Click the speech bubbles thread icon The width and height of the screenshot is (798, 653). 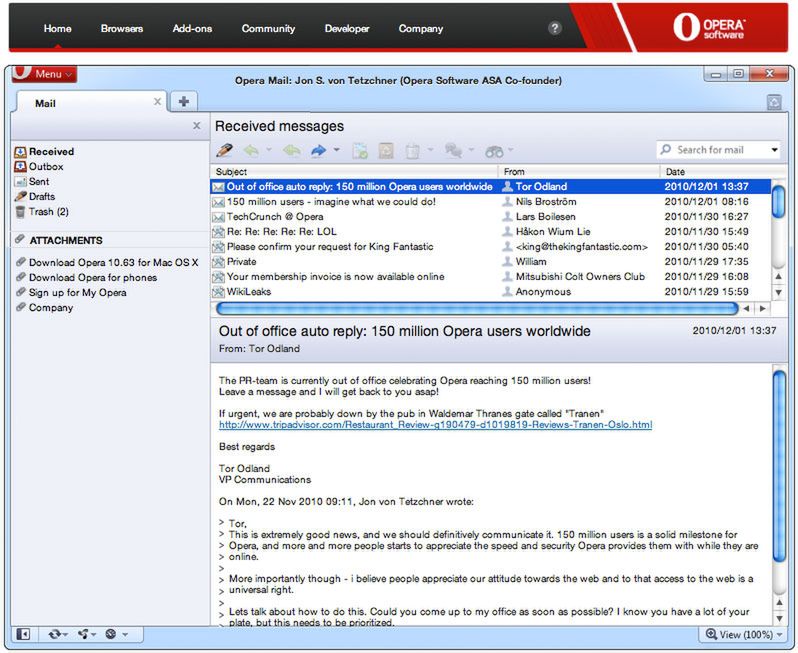[453, 150]
